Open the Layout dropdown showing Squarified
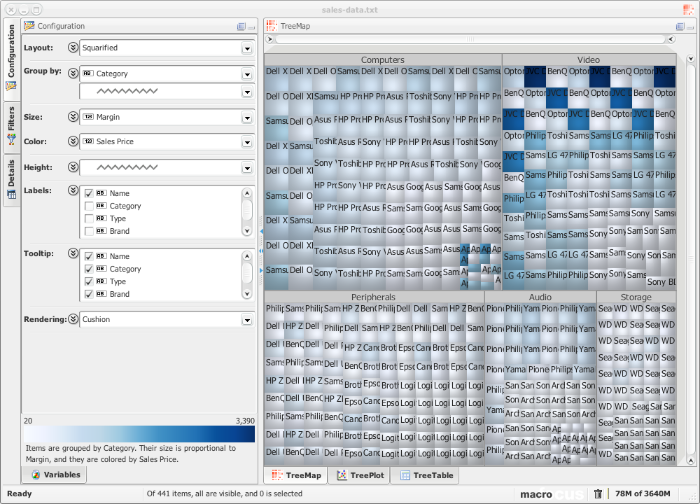This screenshot has height=504, width=700. point(247,47)
